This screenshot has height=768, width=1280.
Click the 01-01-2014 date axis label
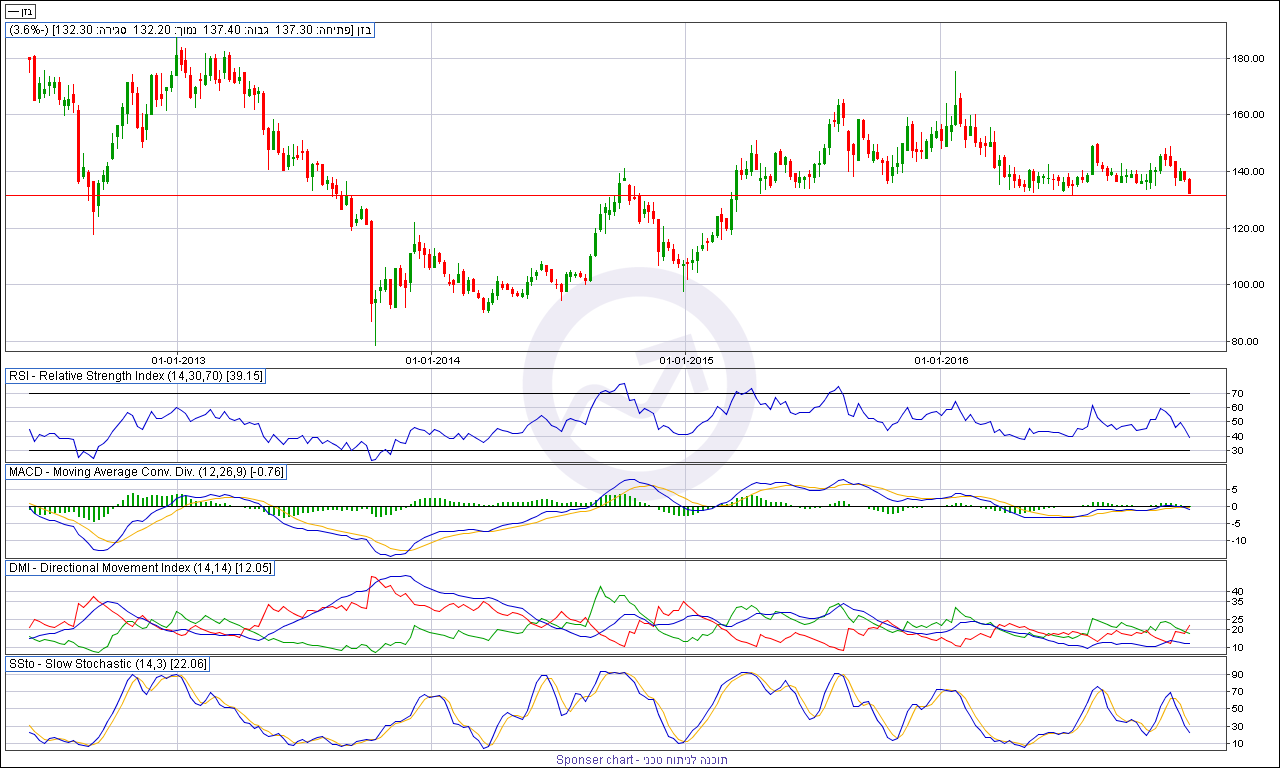433,359
